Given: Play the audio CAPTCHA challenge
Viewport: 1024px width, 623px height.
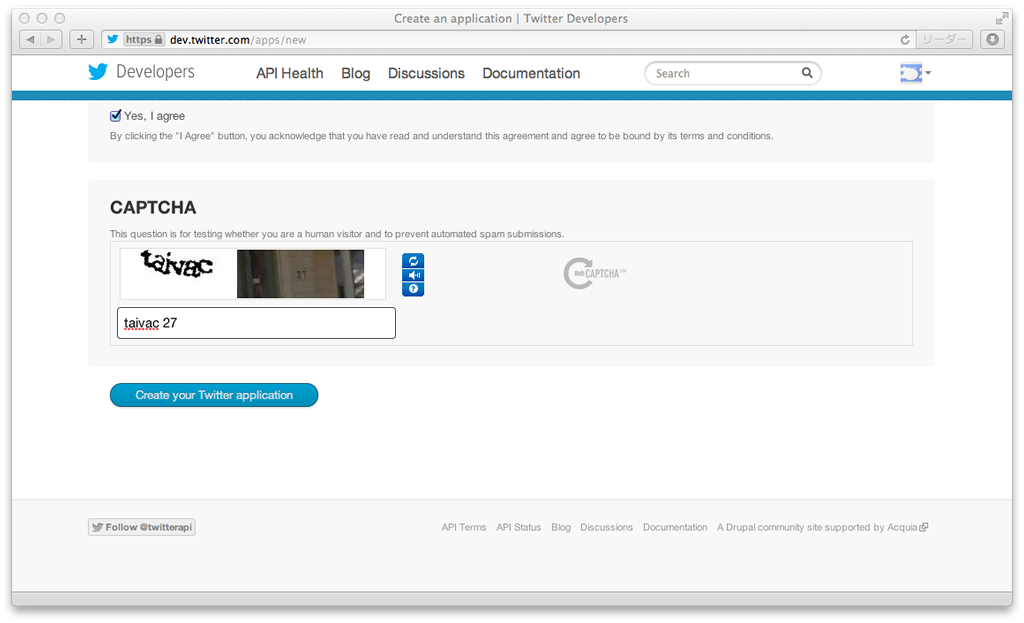Looking at the screenshot, I should [x=413, y=275].
